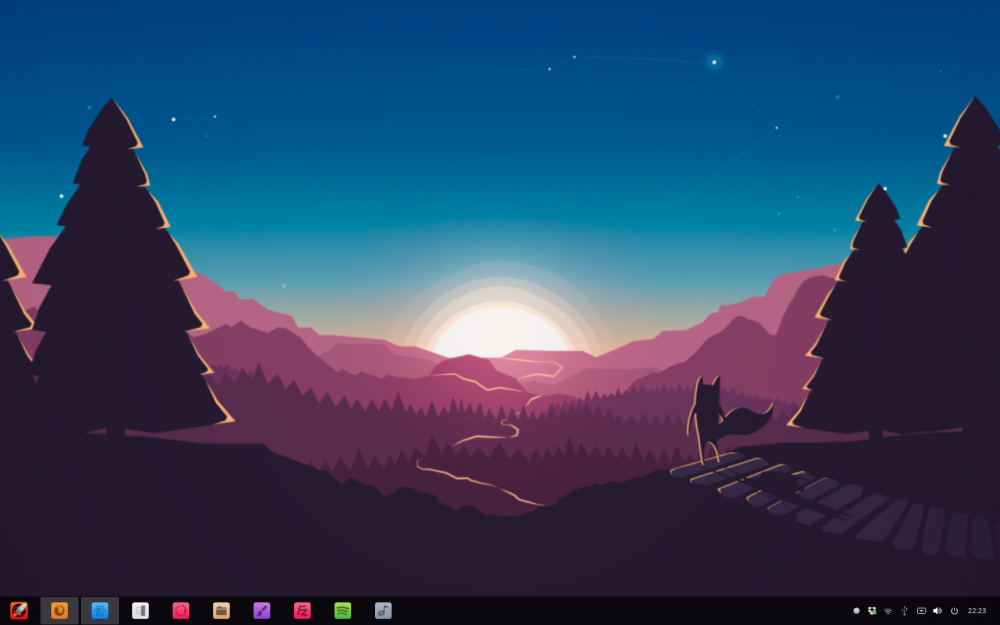Open the 22:23 clock in tray

click(977, 611)
